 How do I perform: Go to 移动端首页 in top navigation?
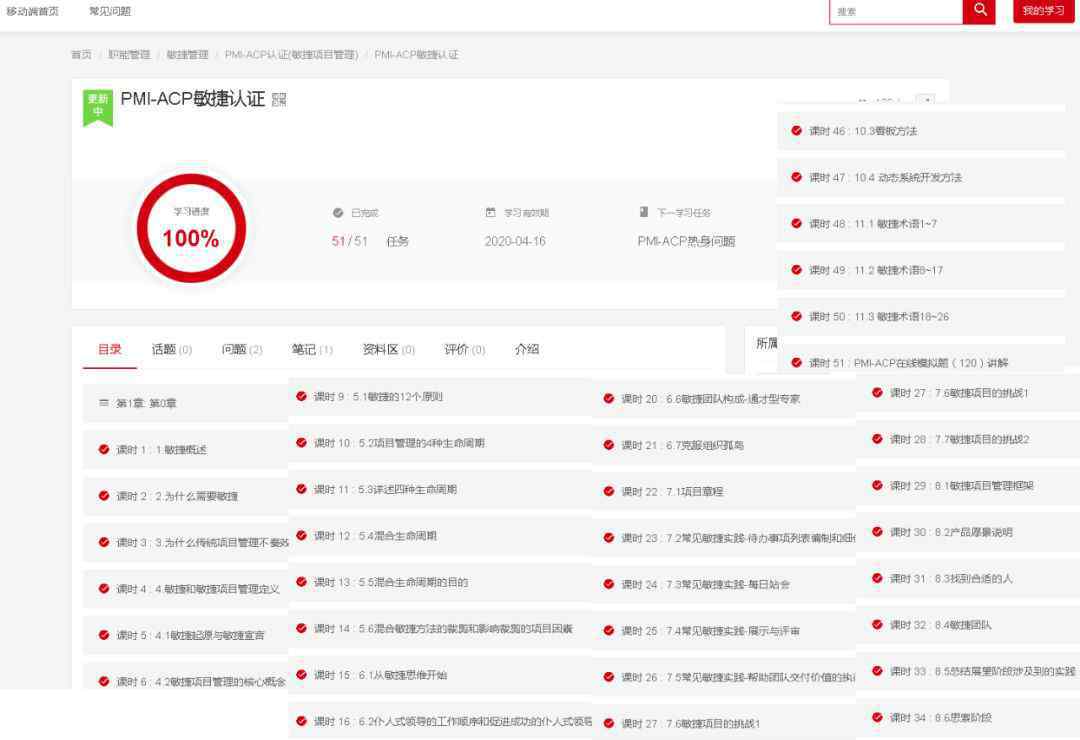tap(32, 11)
